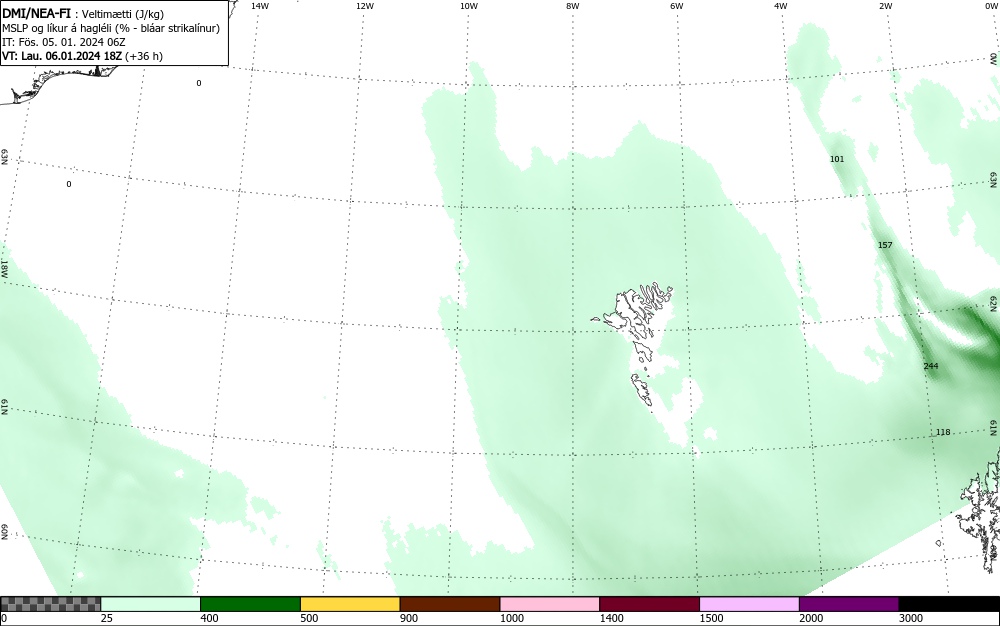Click the gray checkered 0-25 legend swatch
This screenshot has height=626, width=1000.
pyautogui.click(x=50, y=604)
